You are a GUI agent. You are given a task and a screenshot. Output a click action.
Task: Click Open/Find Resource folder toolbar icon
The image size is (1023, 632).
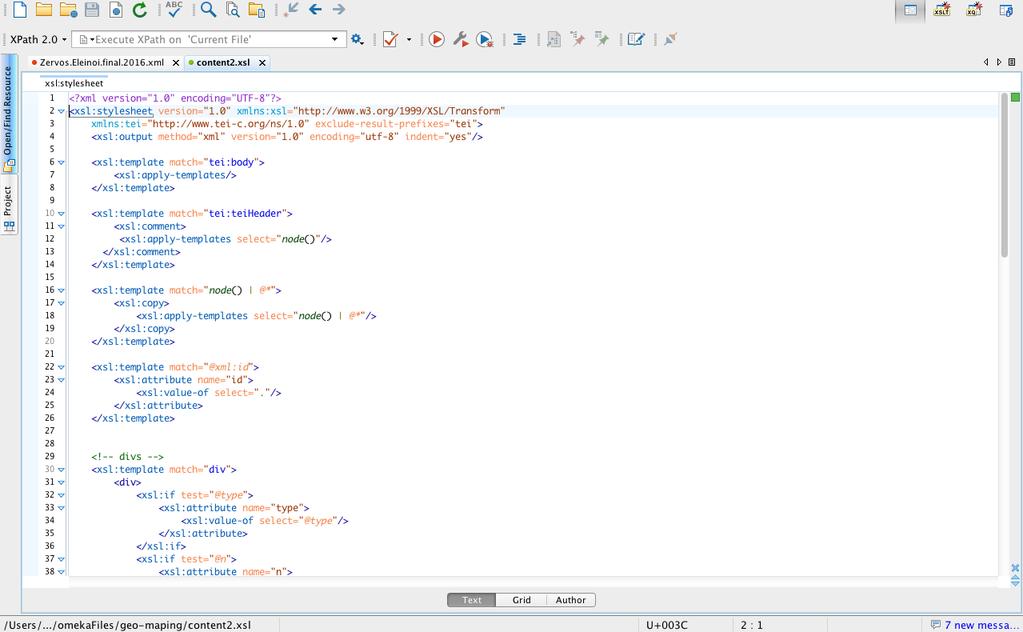click(x=256, y=9)
